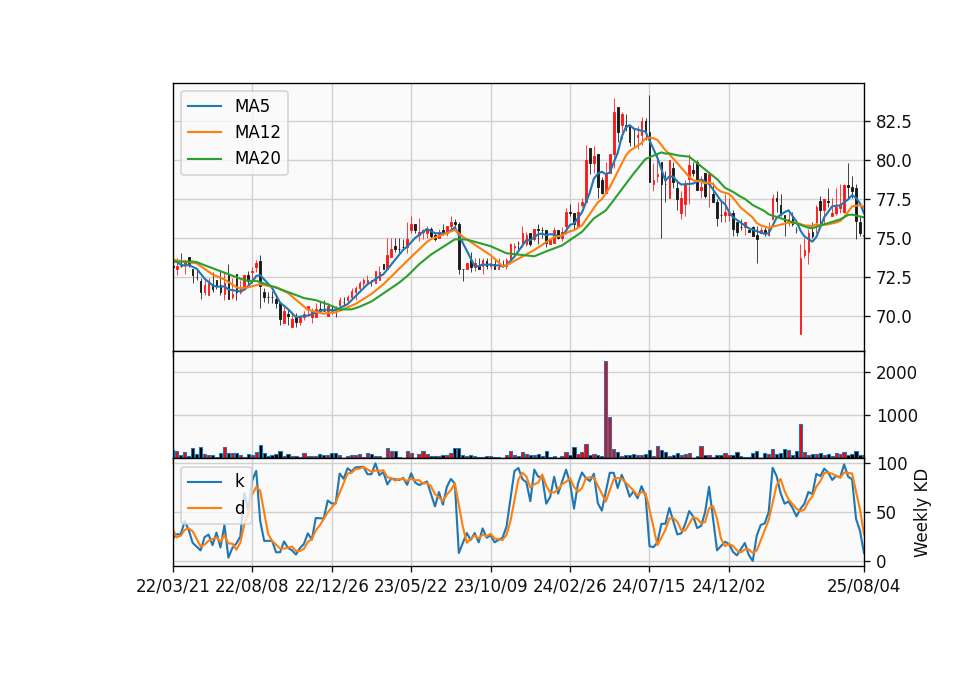The width and height of the screenshot is (960, 690).
Task: Click the 72.5 price axis label
Action: tap(894, 278)
